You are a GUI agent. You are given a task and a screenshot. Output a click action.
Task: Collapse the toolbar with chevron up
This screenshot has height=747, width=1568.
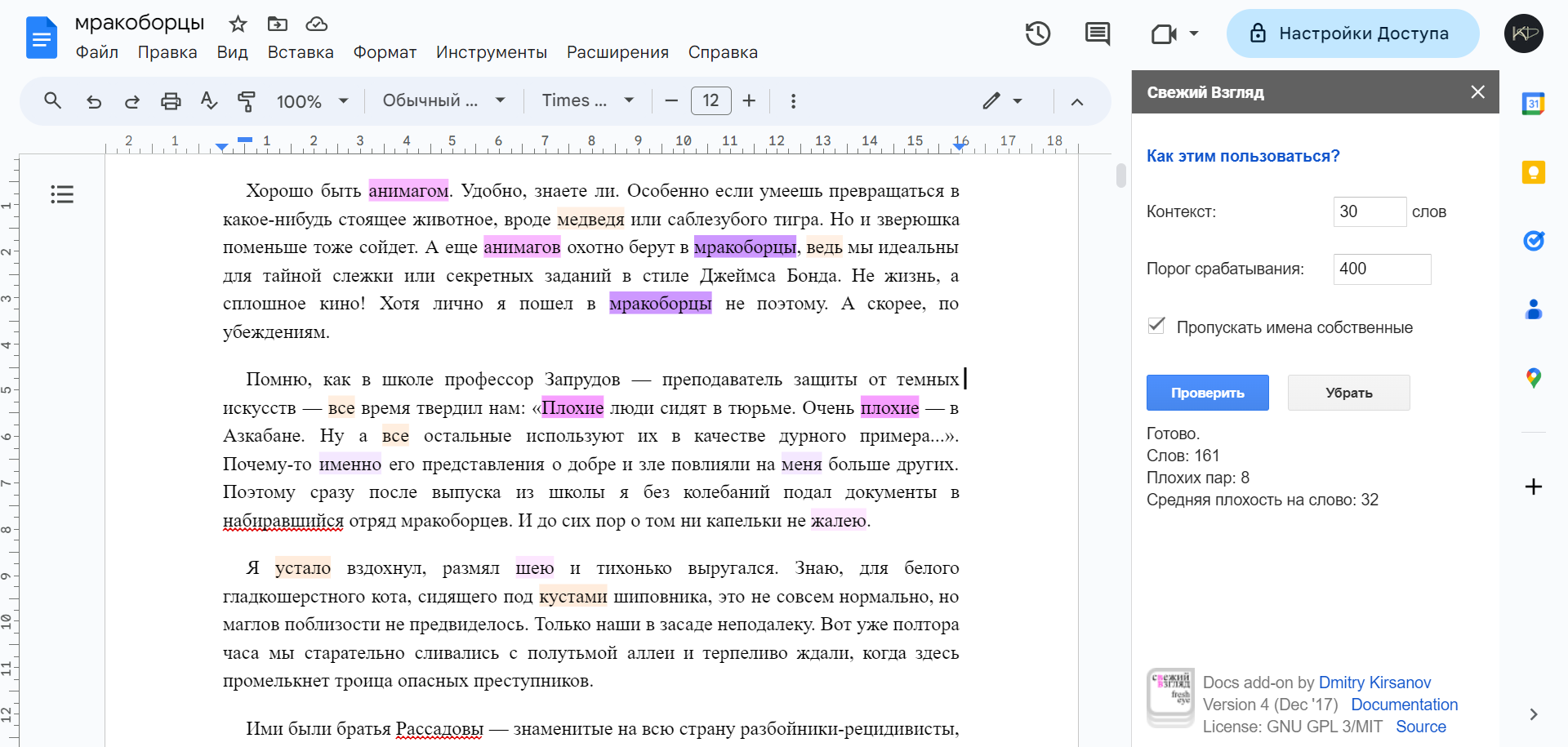click(x=1076, y=101)
